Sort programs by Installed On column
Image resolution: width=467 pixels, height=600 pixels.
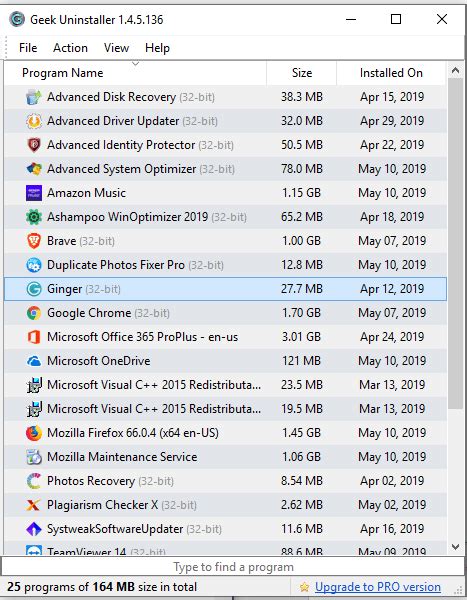point(391,73)
